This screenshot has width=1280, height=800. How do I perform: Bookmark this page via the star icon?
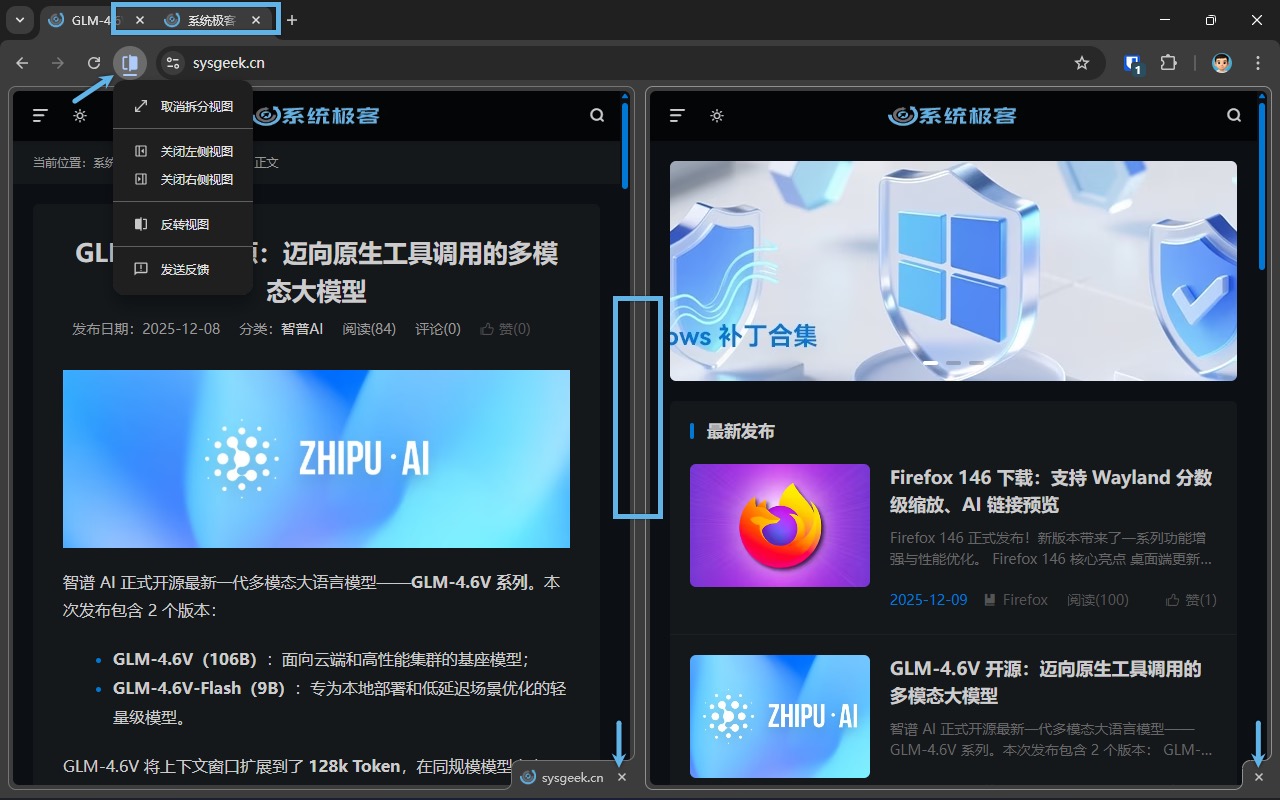pyautogui.click(x=1082, y=62)
